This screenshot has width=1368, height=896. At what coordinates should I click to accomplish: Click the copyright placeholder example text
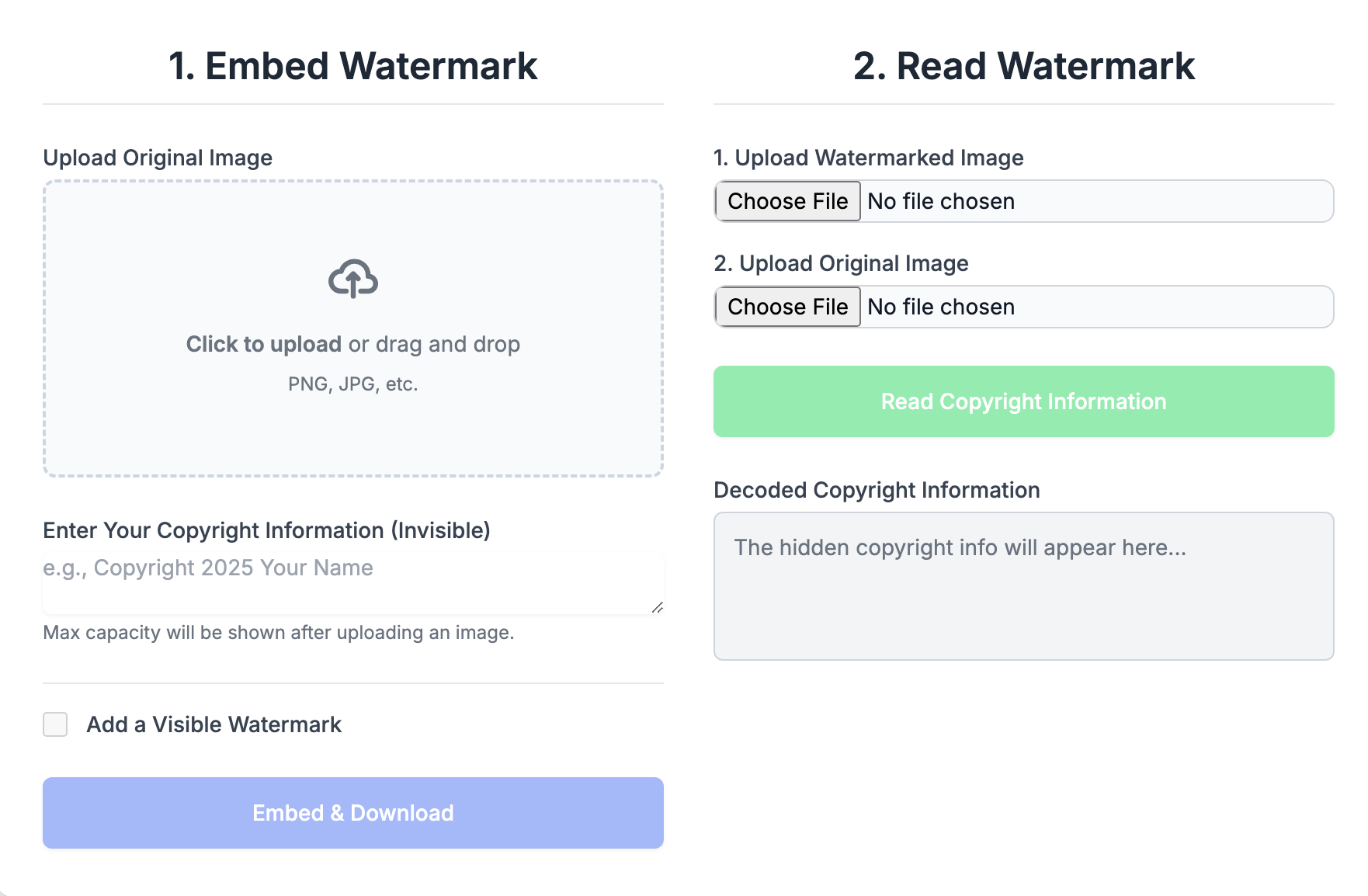point(208,568)
